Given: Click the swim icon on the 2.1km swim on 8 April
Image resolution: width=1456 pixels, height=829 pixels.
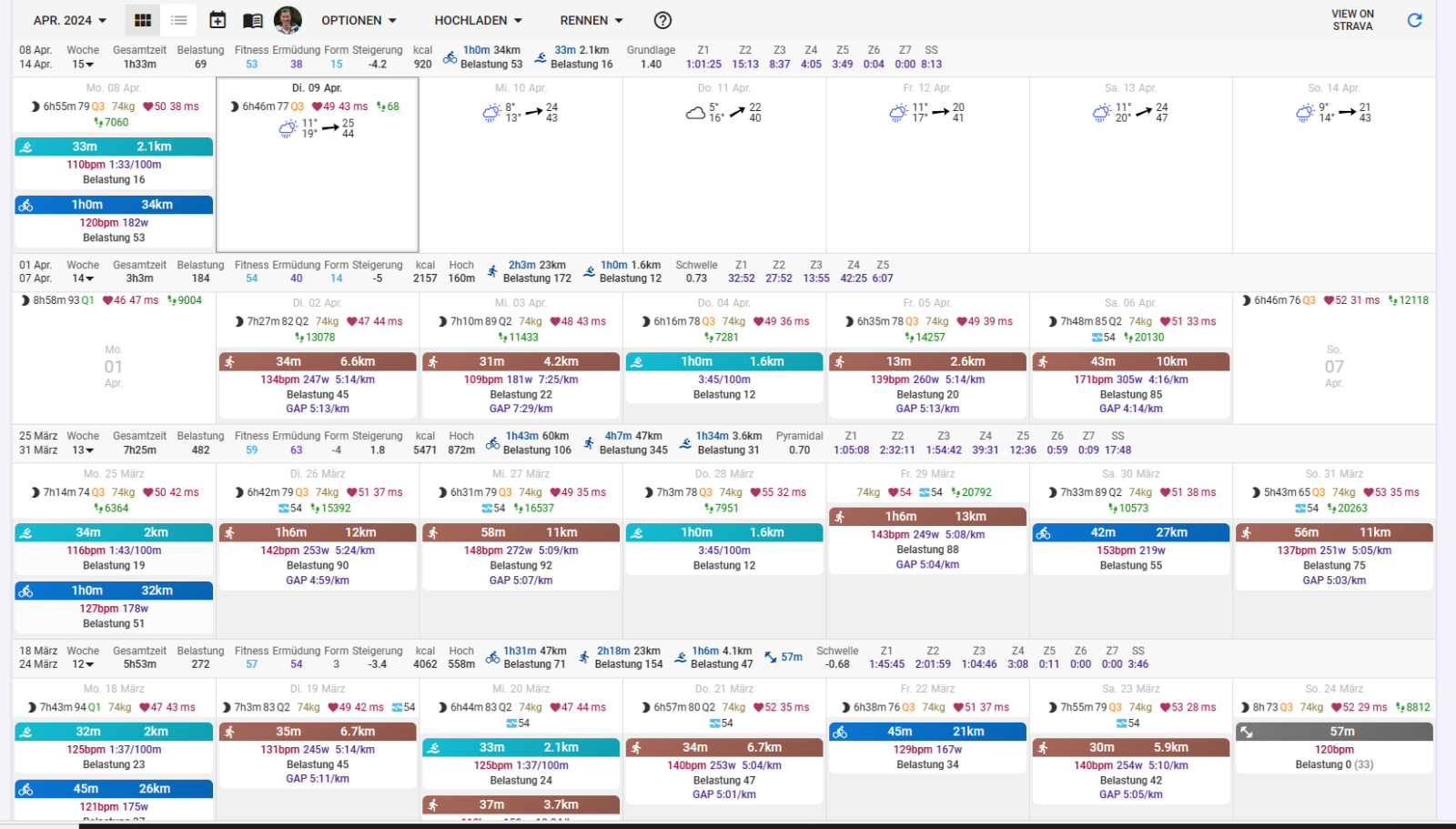Looking at the screenshot, I should (x=26, y=147).
